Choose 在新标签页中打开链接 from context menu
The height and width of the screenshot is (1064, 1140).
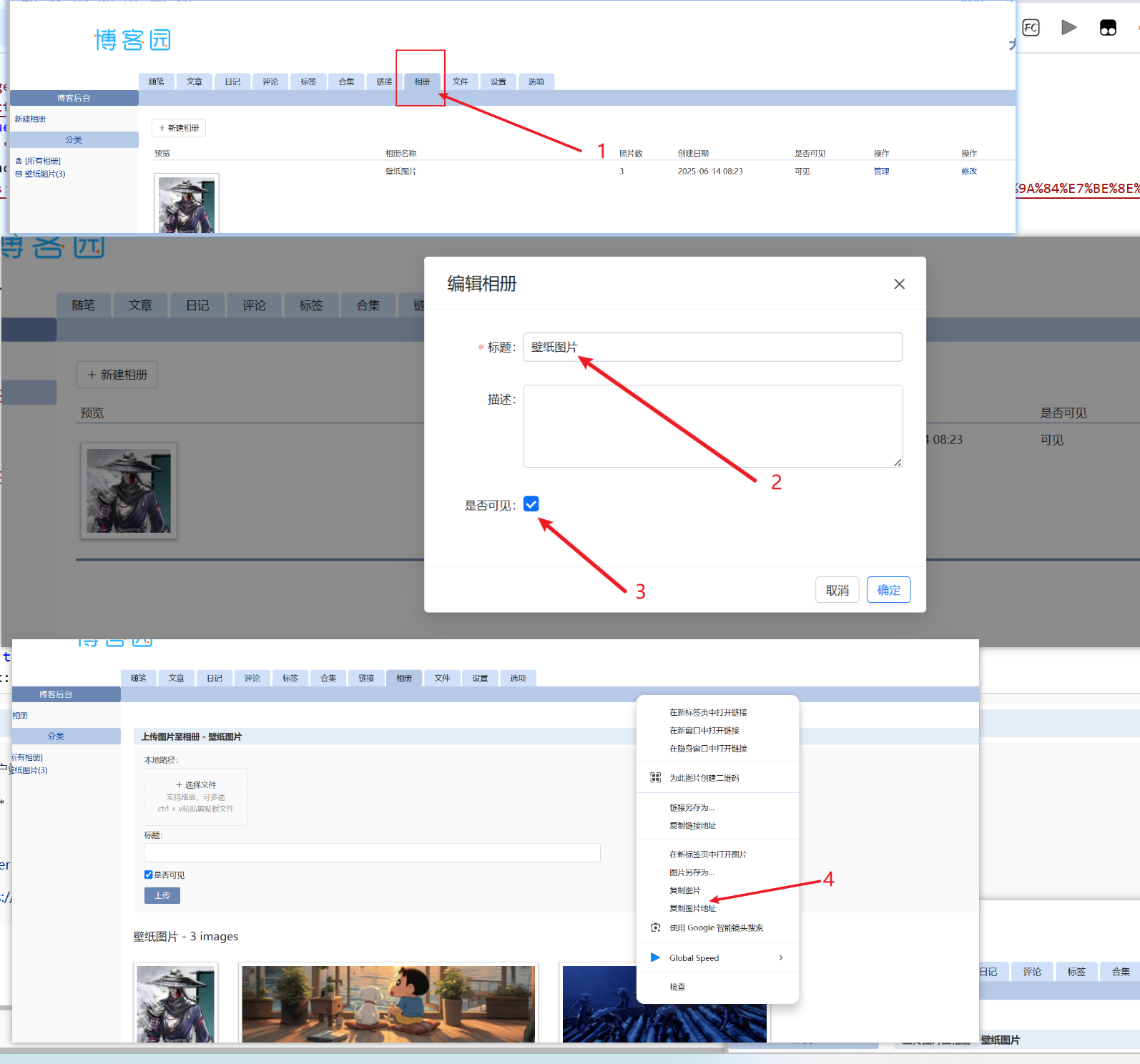click(717, 712)
